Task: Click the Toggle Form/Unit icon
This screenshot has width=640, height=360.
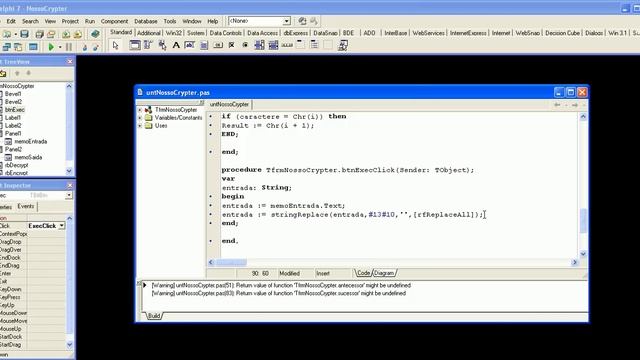Action: pos(18,47)
